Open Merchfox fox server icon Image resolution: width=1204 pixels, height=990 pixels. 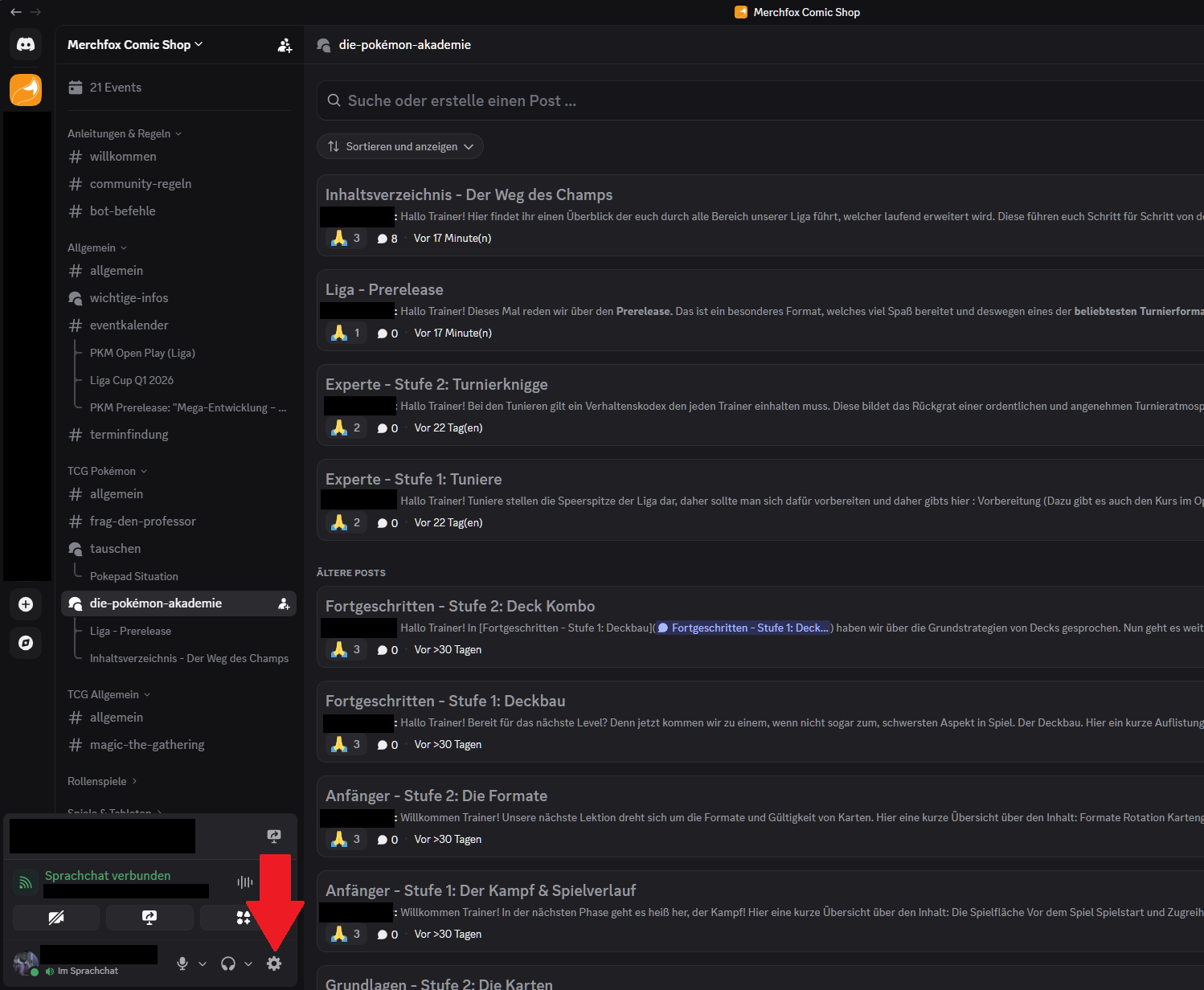[x=26, y=89]
